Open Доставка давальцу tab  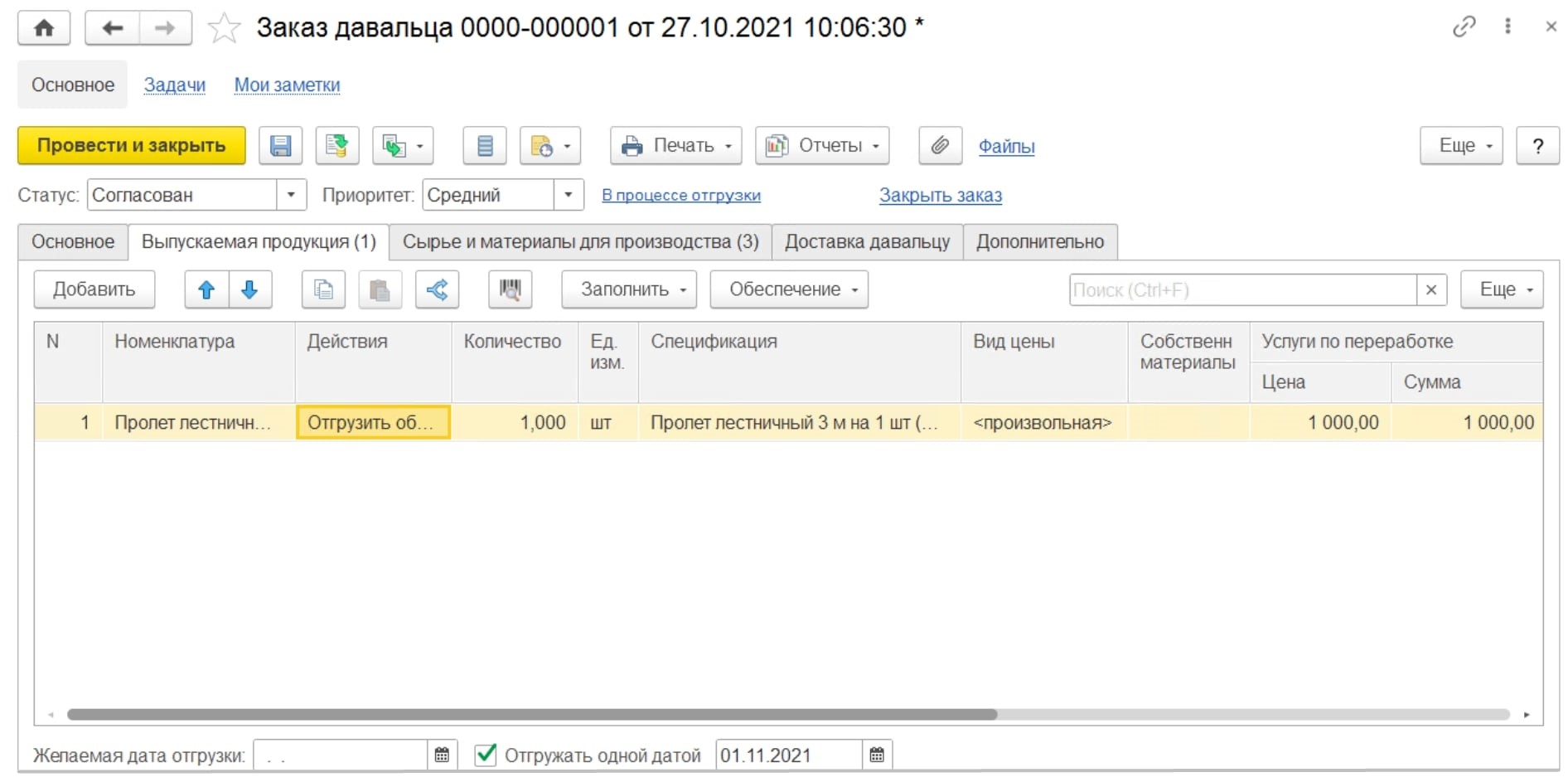[867, 242]
